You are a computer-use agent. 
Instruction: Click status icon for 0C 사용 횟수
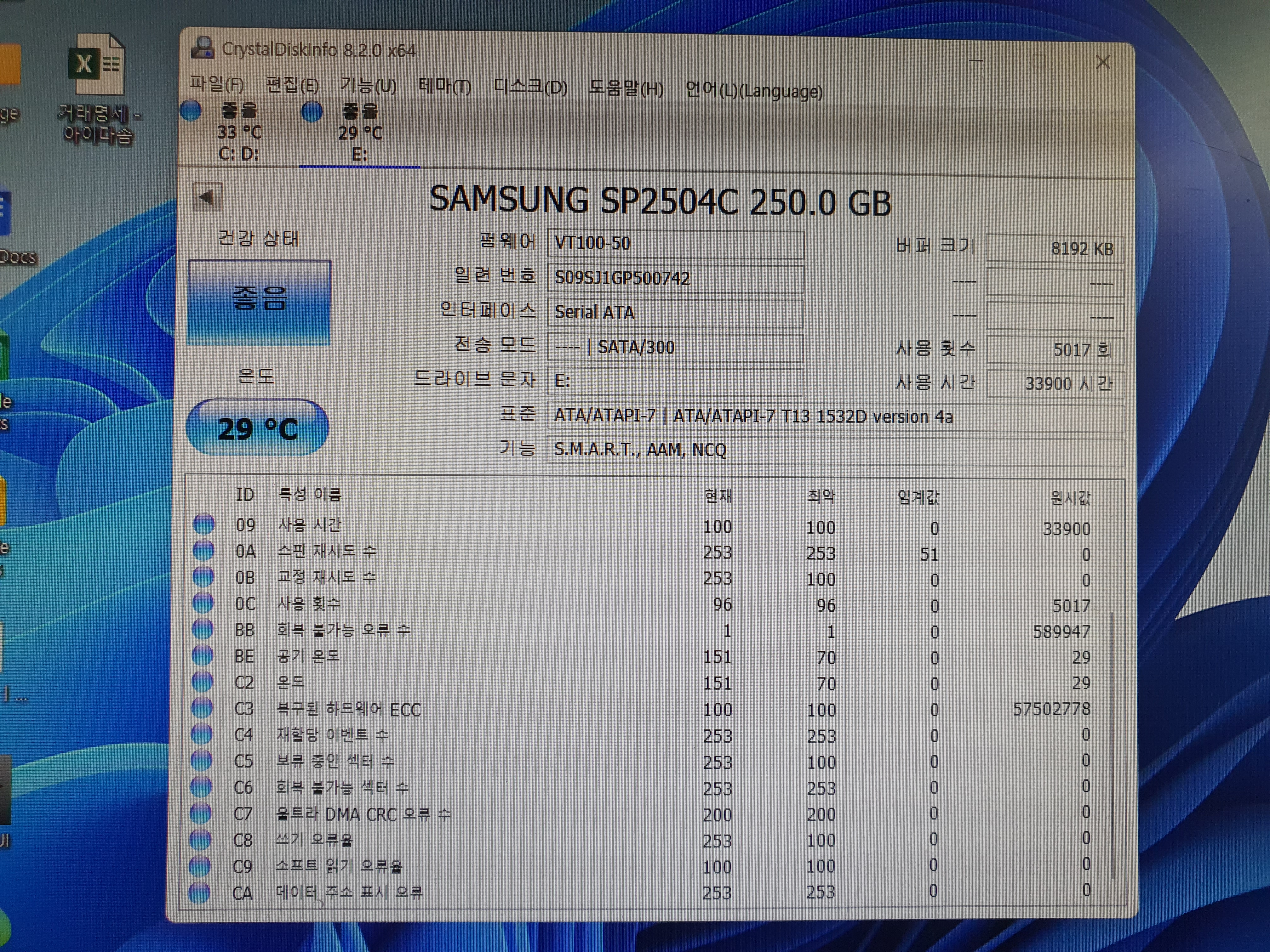(203, 603)
